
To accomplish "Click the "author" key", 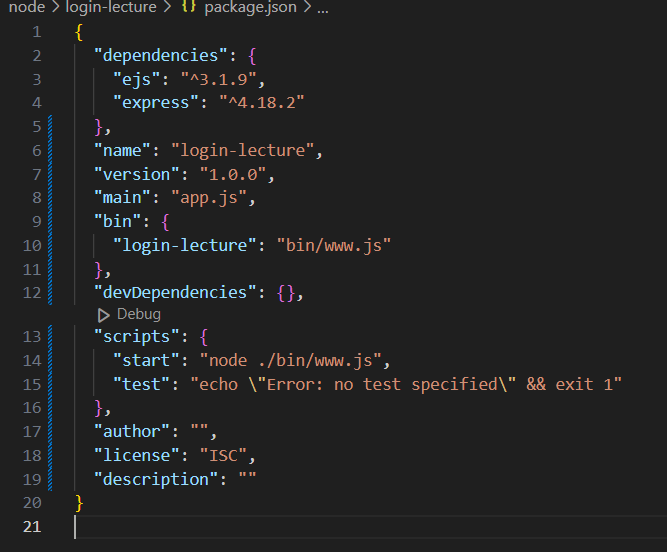I will tap(132, 432).
